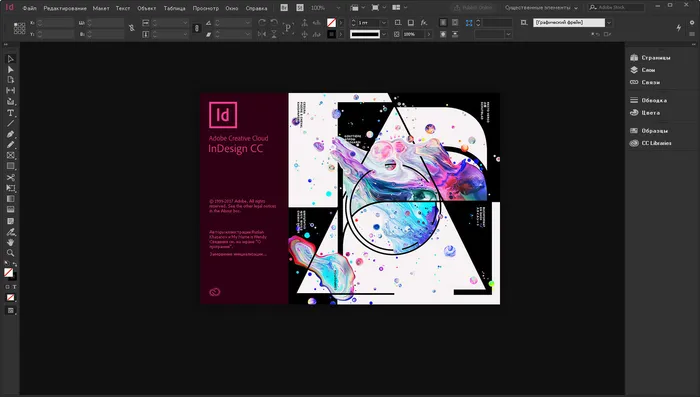Select the Pen tool
The width and height of the screenshot is (700, 397).
[10, 134]
